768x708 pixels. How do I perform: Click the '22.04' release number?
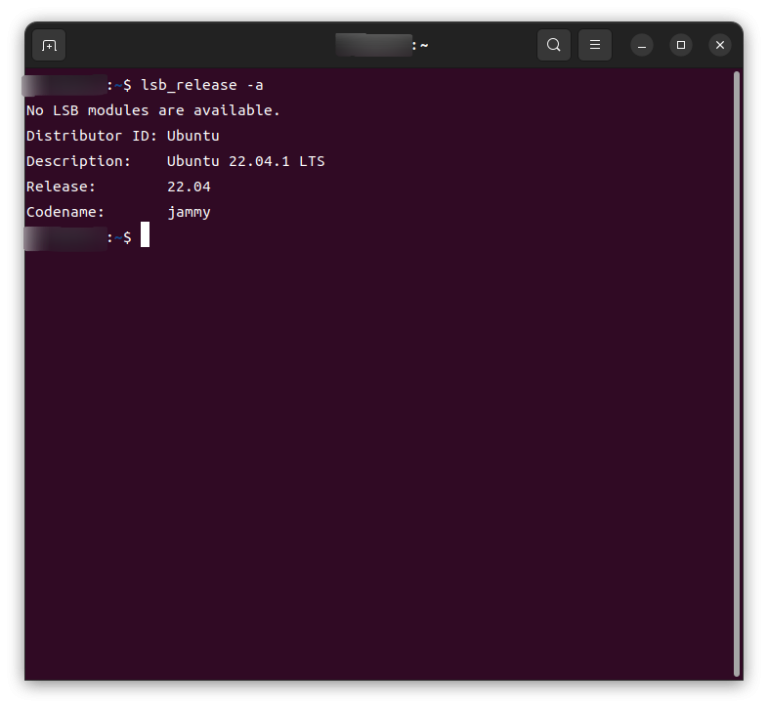coord(189,186)
